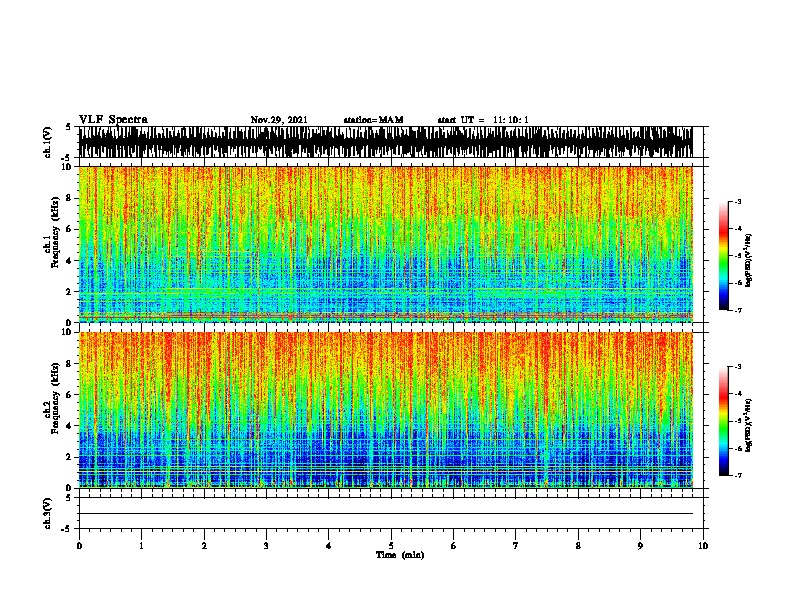The image size is (792, 612).
Task: Select the ch.2 color bar log(PSD) label
Action: point(749,425)
